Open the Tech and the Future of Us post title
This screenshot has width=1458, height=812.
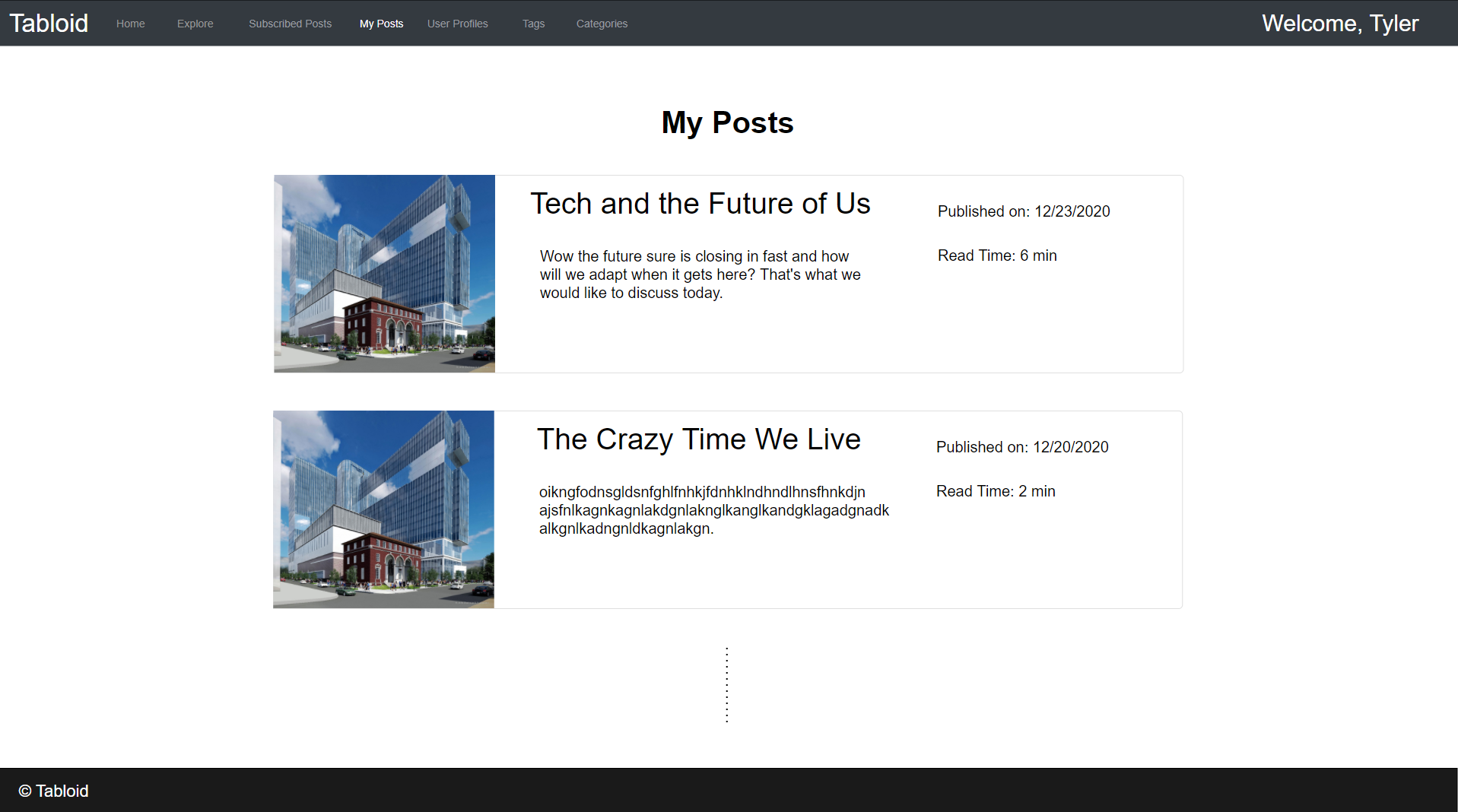[700, 203]
